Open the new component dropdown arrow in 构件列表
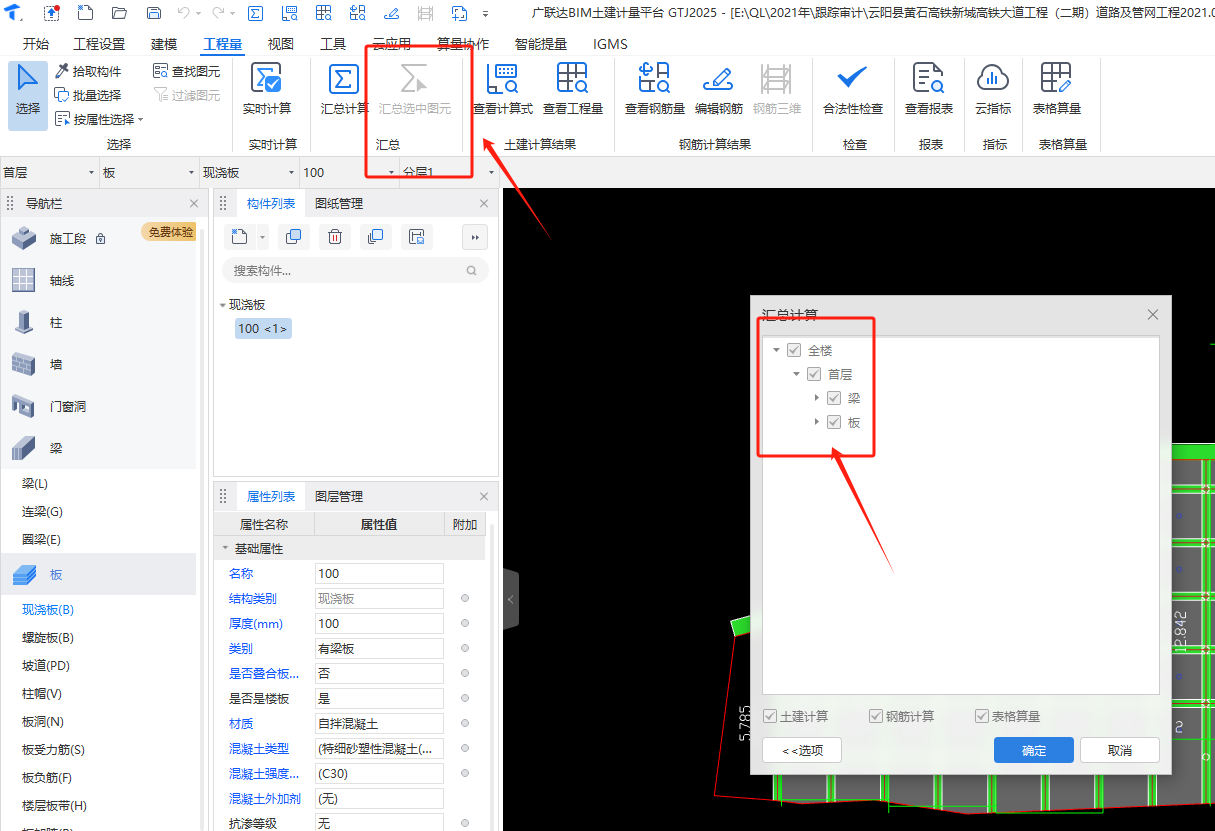 [262, 237]
